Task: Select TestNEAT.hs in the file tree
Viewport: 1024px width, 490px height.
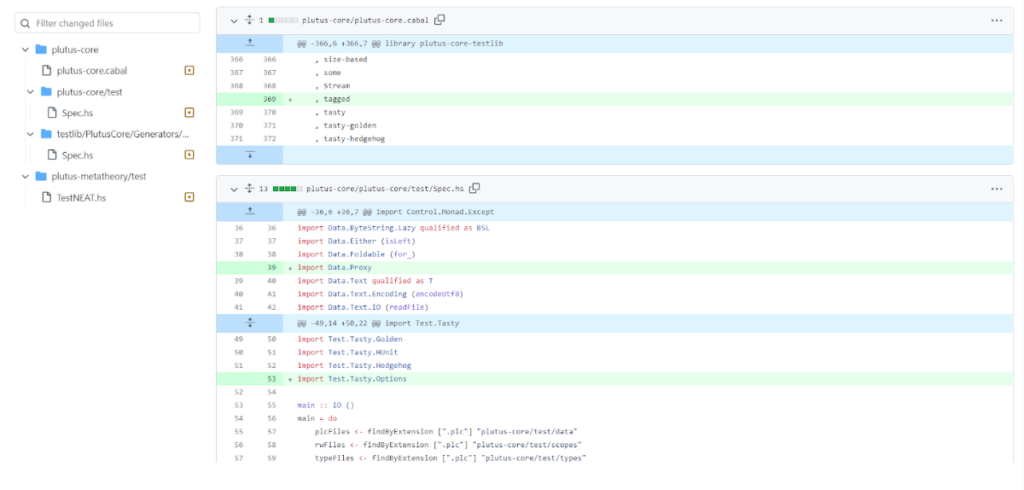Action: pyautogui.click(x=81, y=197)
